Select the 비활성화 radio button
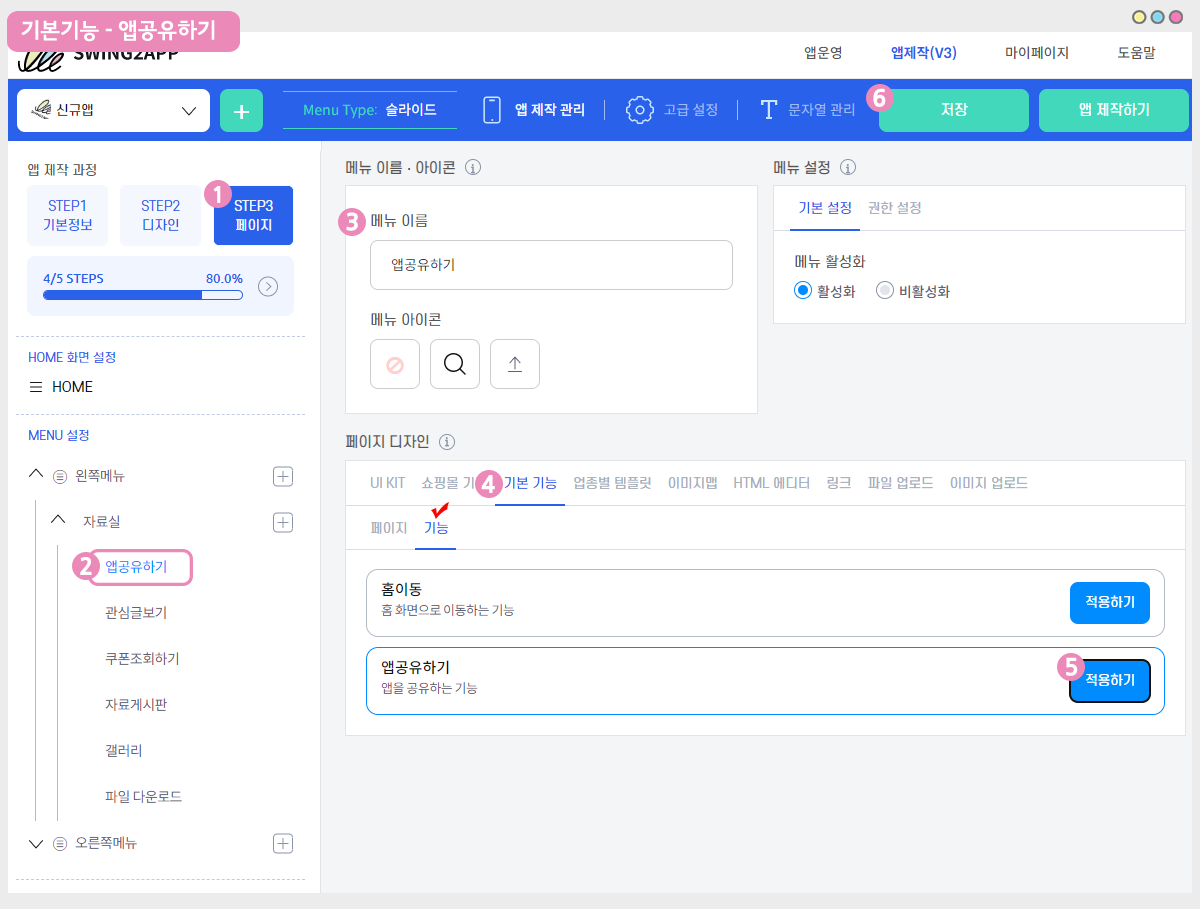Screen dimensions: 1200x909 tap(884, 291)
